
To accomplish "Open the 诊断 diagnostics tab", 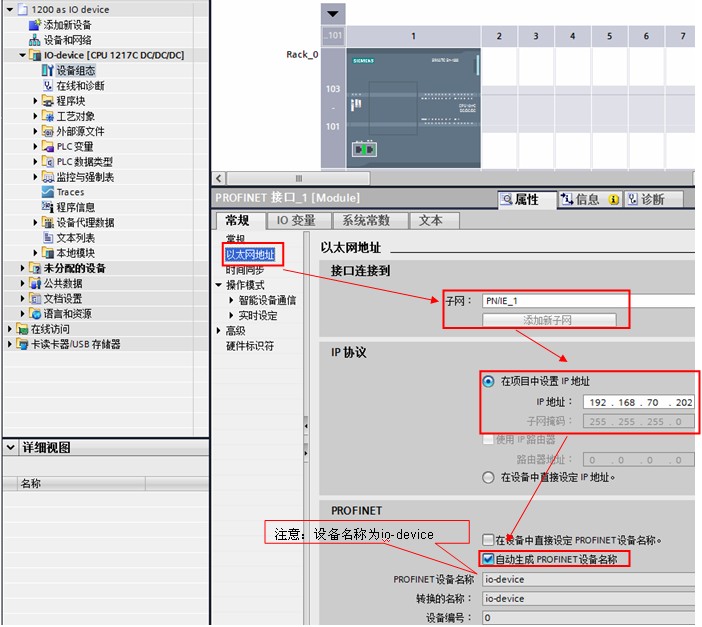I will click(x=653, y=199).
